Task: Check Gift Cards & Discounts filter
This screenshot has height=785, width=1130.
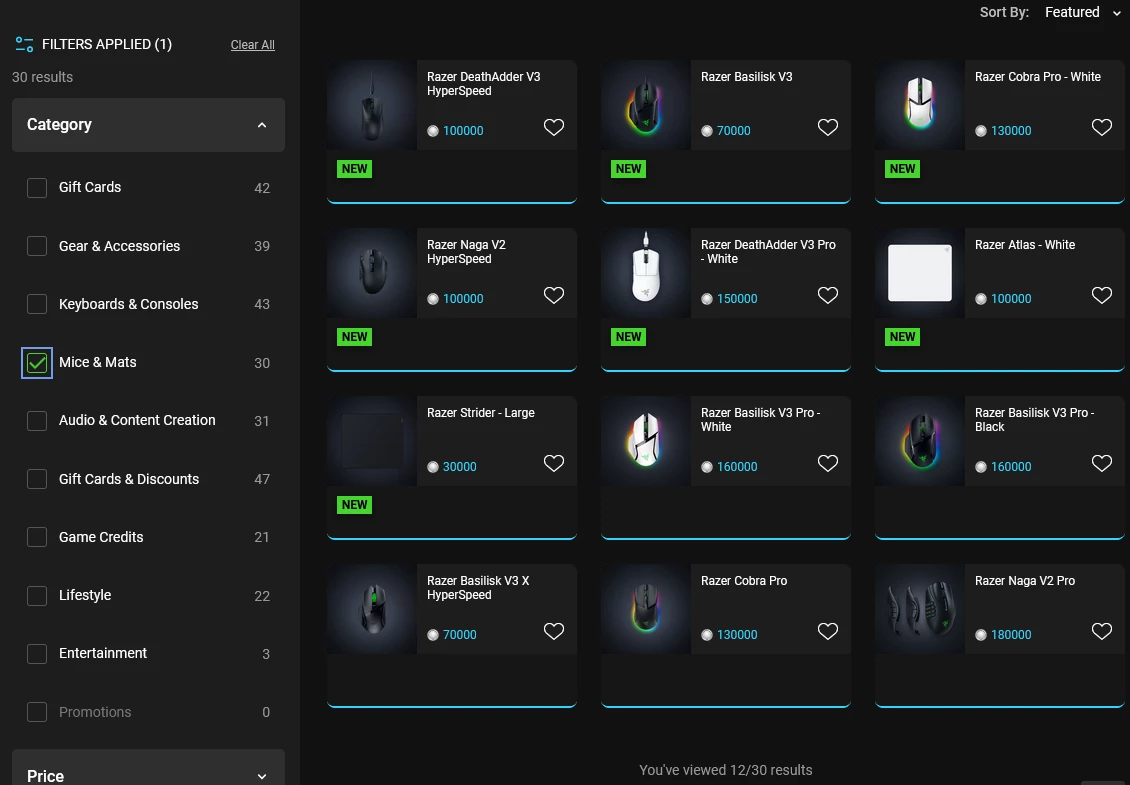Action: [x=37, y=479]
